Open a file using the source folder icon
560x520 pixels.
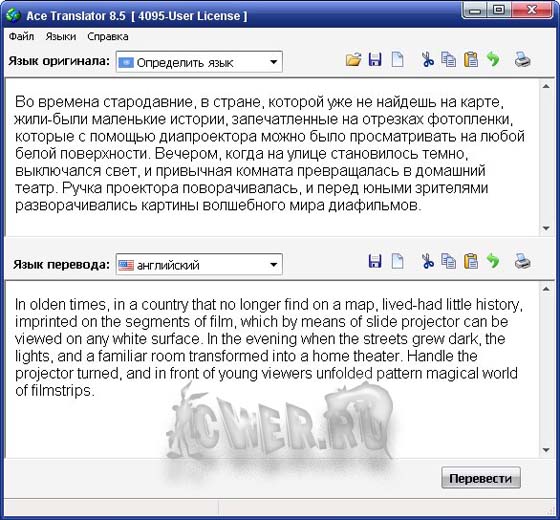(x=353, y=60)
